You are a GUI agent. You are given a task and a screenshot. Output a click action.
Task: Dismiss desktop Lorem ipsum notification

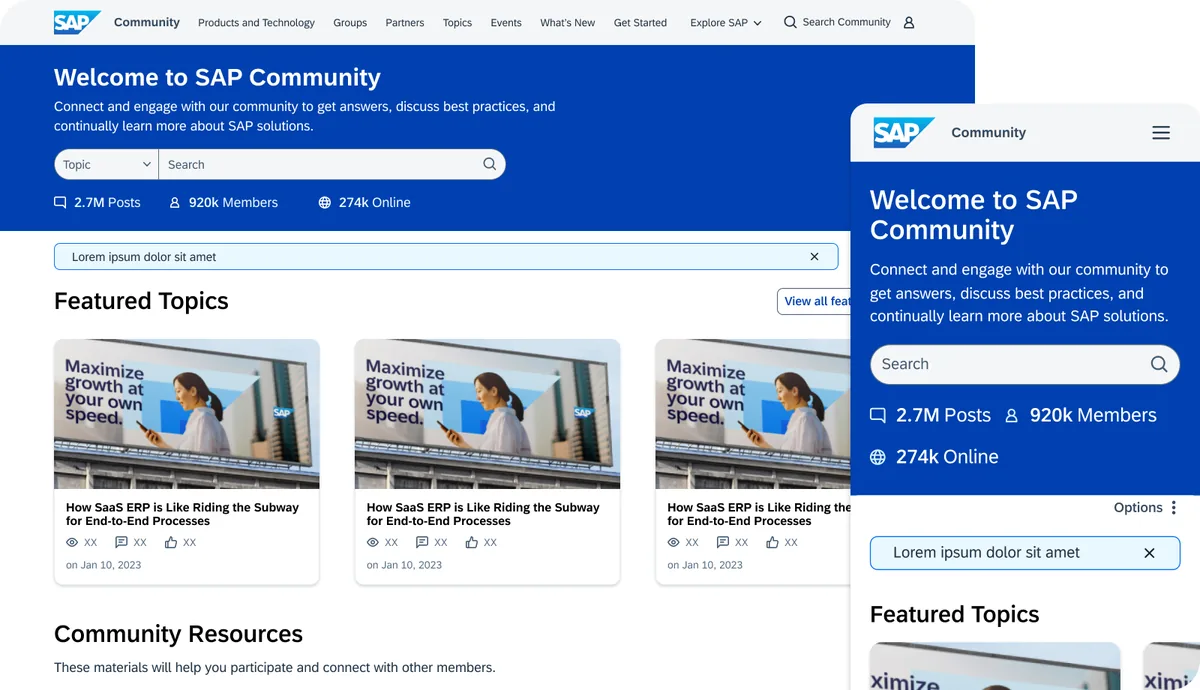[815, 257]
